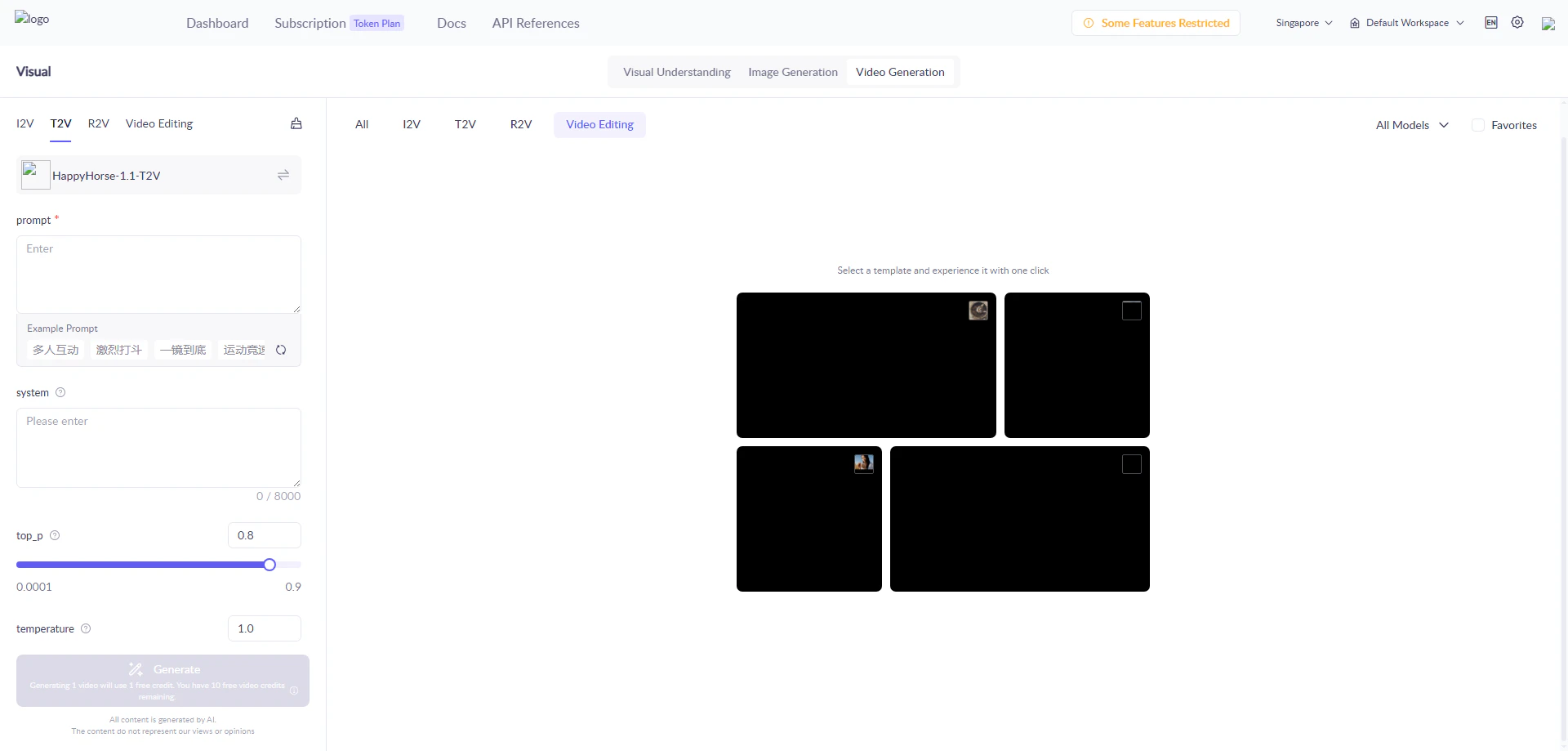The width and height of the screenshot is (1568, 751).
Task: Show help for top_p parameter
Action: point(55,535)
